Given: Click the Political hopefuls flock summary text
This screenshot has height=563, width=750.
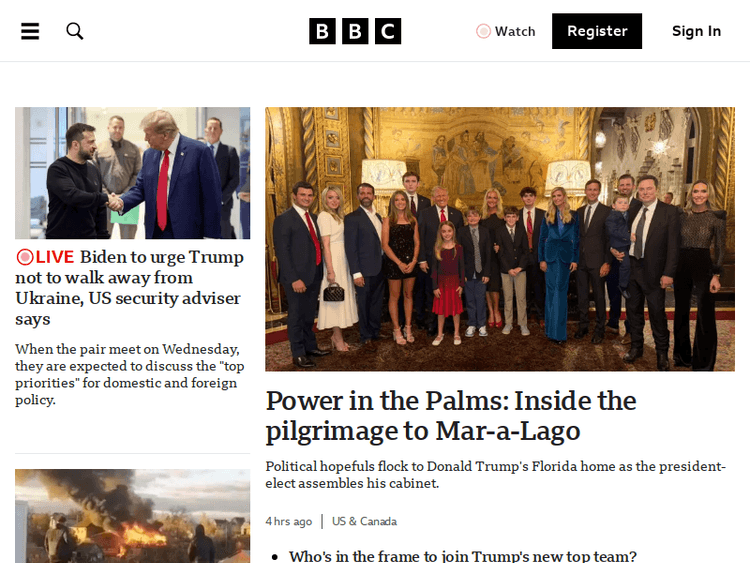Looking at the screenshot, I should point(496,475).
